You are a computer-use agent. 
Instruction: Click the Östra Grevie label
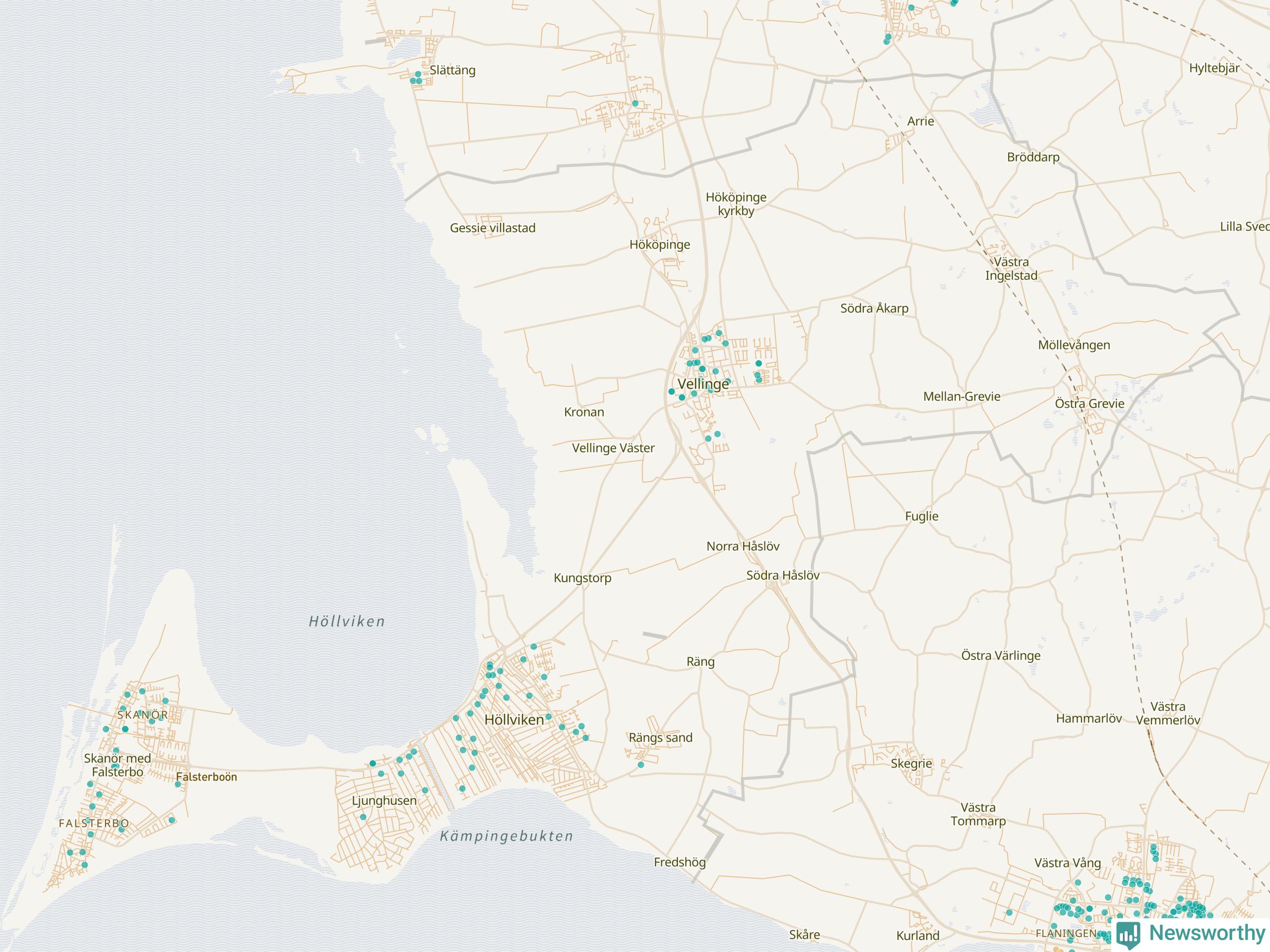1089,404
